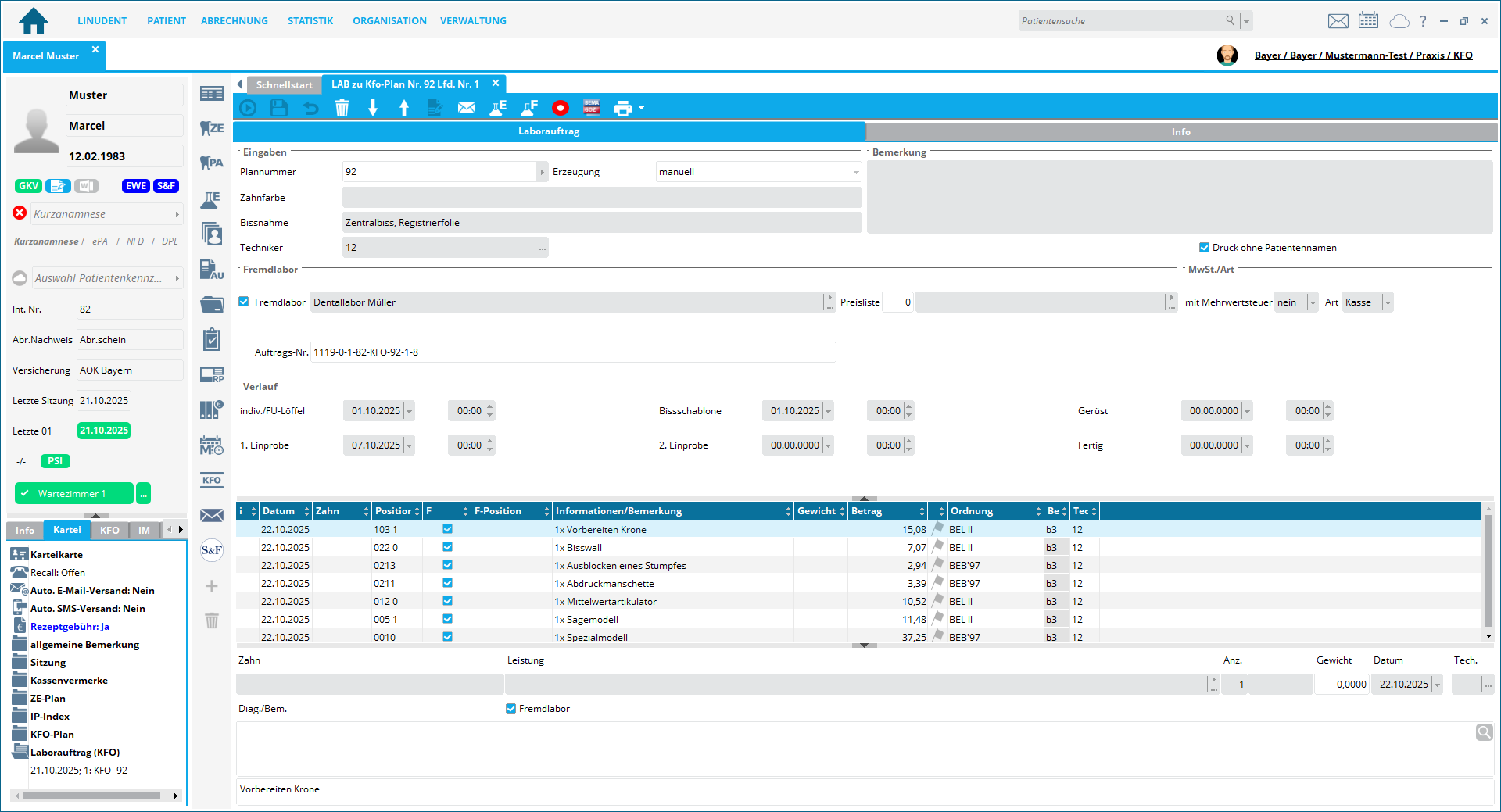Click the BEMA GOZ toolbar icon

[x=591, y=108]
